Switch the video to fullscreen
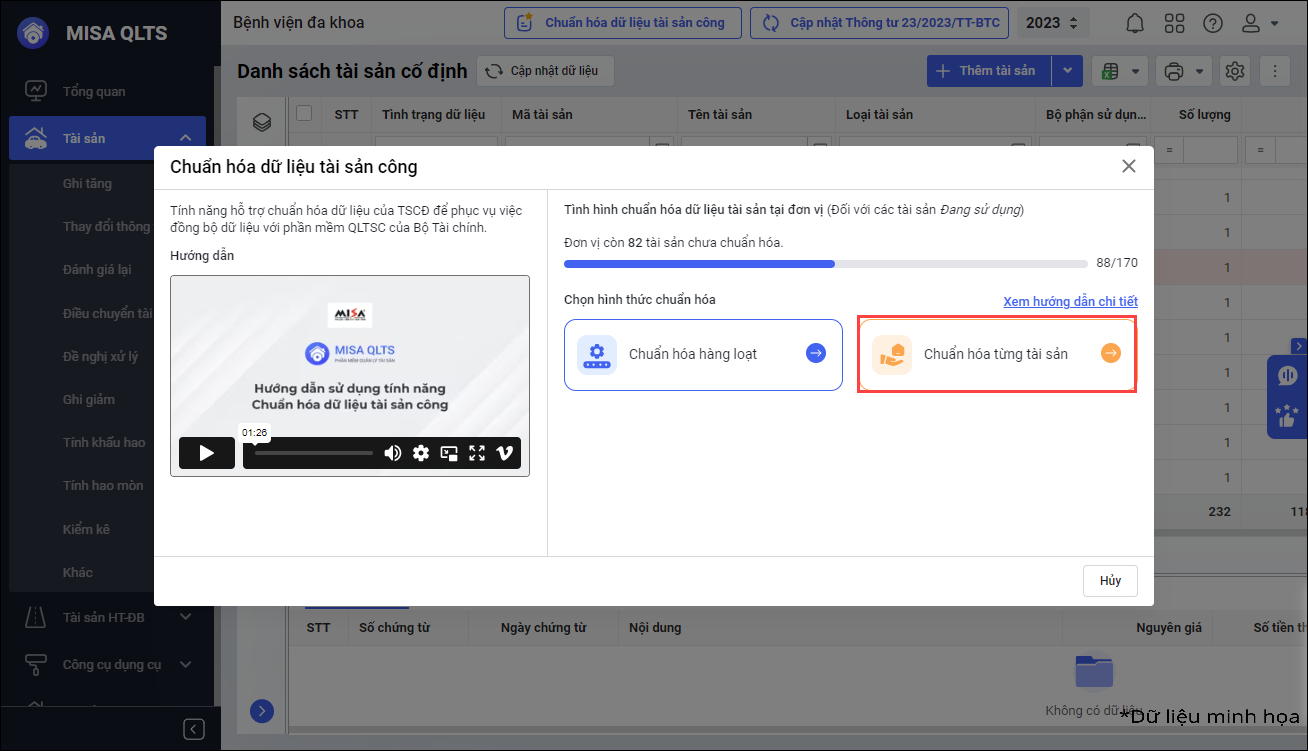 [477, 453]
